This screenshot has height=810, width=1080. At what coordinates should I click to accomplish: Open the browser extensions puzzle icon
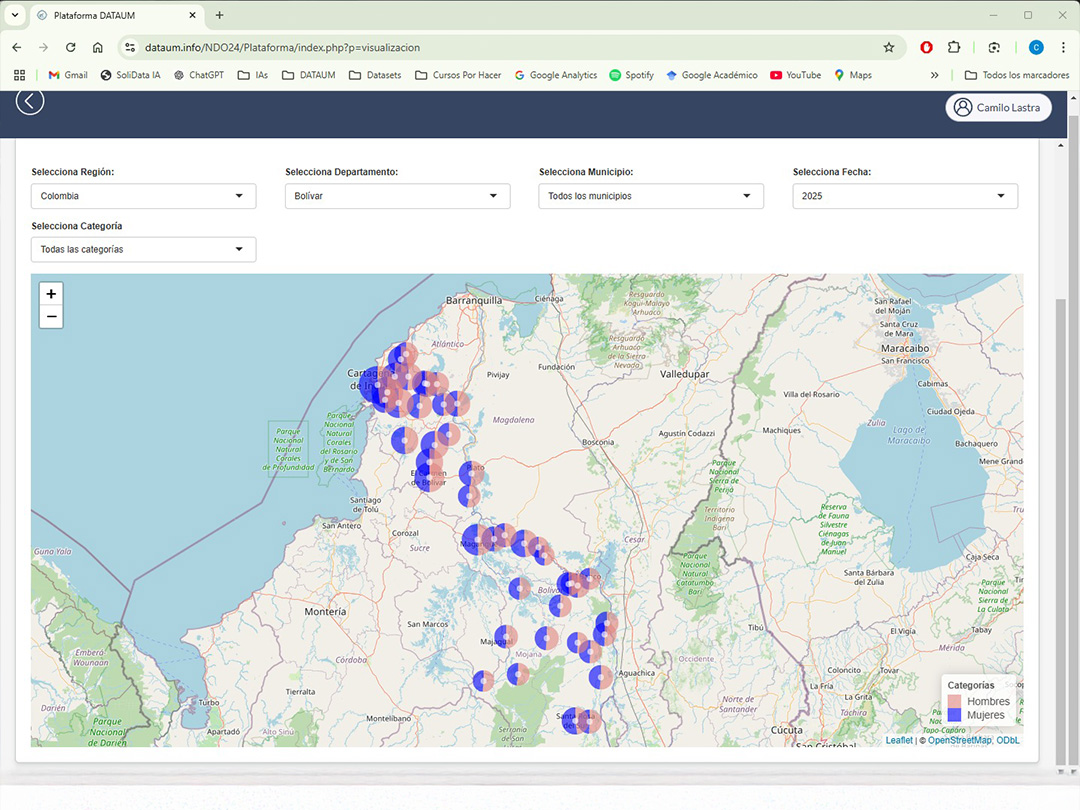(x=953, y=47)
